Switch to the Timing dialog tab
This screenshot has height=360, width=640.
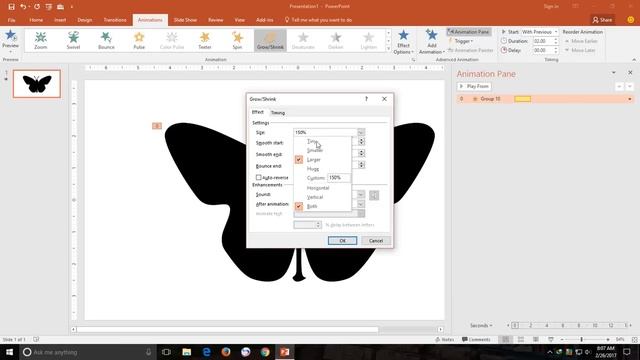[x=278, y=113]
